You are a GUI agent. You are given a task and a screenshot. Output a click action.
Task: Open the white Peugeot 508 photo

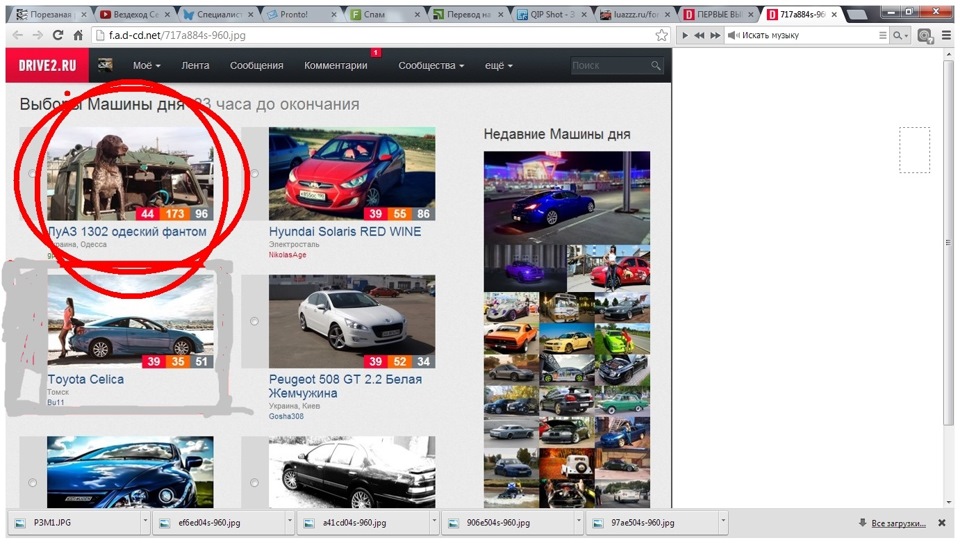[x=352, y=321]
